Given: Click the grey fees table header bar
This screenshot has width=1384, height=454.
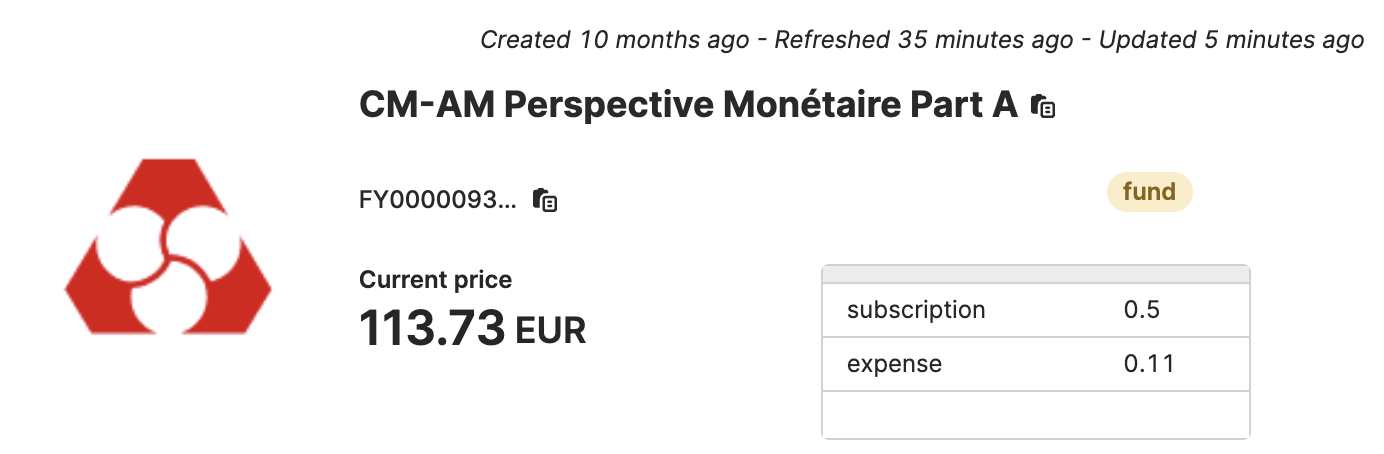Looking at the screenshot, I should point(1036,274).
